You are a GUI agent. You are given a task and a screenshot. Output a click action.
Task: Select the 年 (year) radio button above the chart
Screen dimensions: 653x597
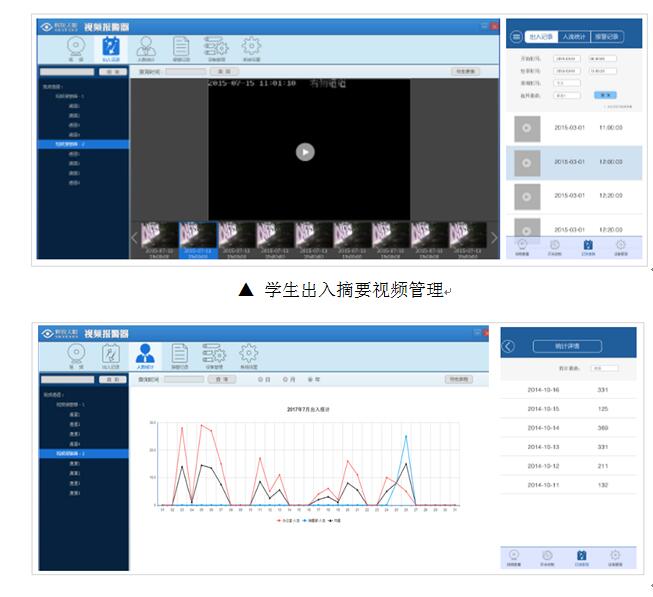310,380
